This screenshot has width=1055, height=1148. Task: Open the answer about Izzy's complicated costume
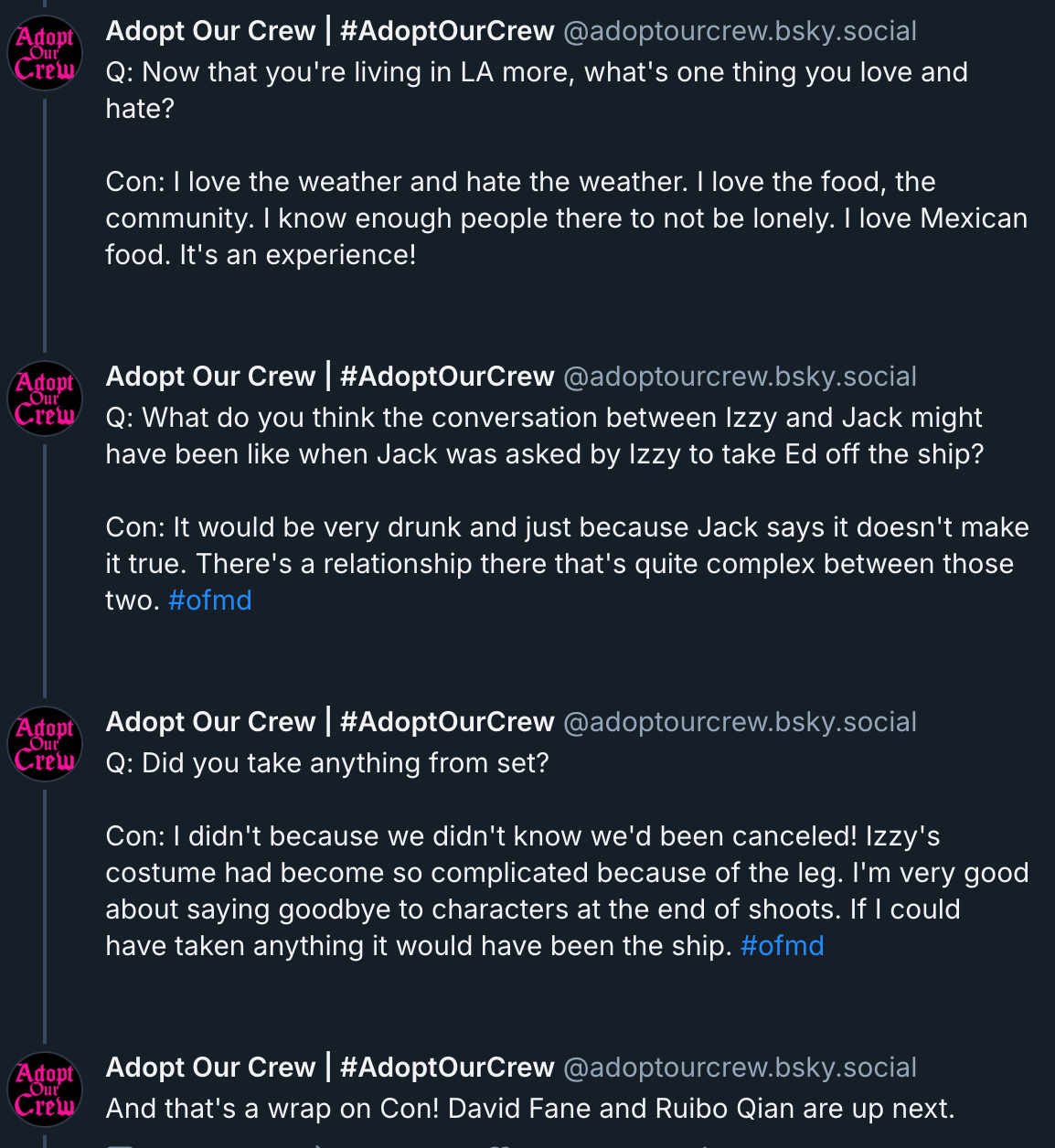(x=567, y=873)
